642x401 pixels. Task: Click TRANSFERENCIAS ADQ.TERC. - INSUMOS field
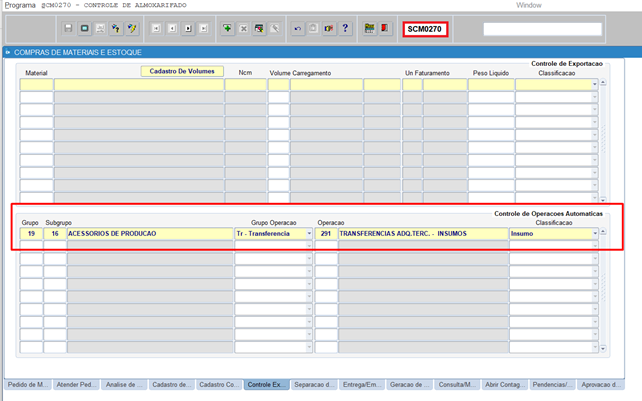423,233
